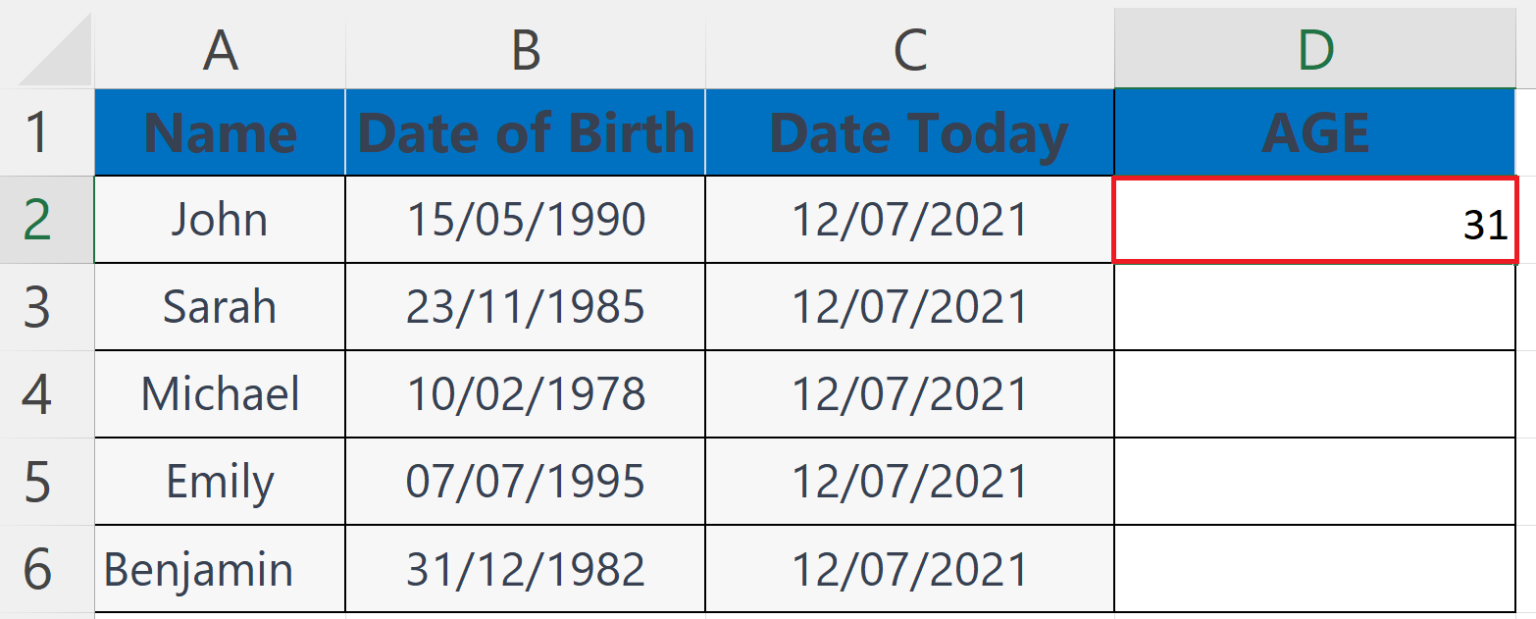Screen dimensions: 1536x619
Task: Click the Date Today header cell
Action: (909, 133)
